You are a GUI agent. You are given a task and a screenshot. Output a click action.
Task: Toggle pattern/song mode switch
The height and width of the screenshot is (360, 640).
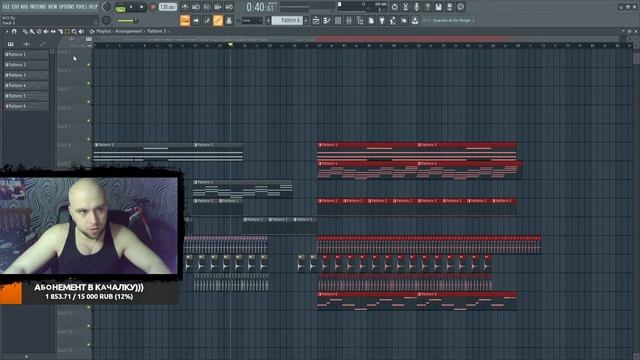click(x=120, y=7)
